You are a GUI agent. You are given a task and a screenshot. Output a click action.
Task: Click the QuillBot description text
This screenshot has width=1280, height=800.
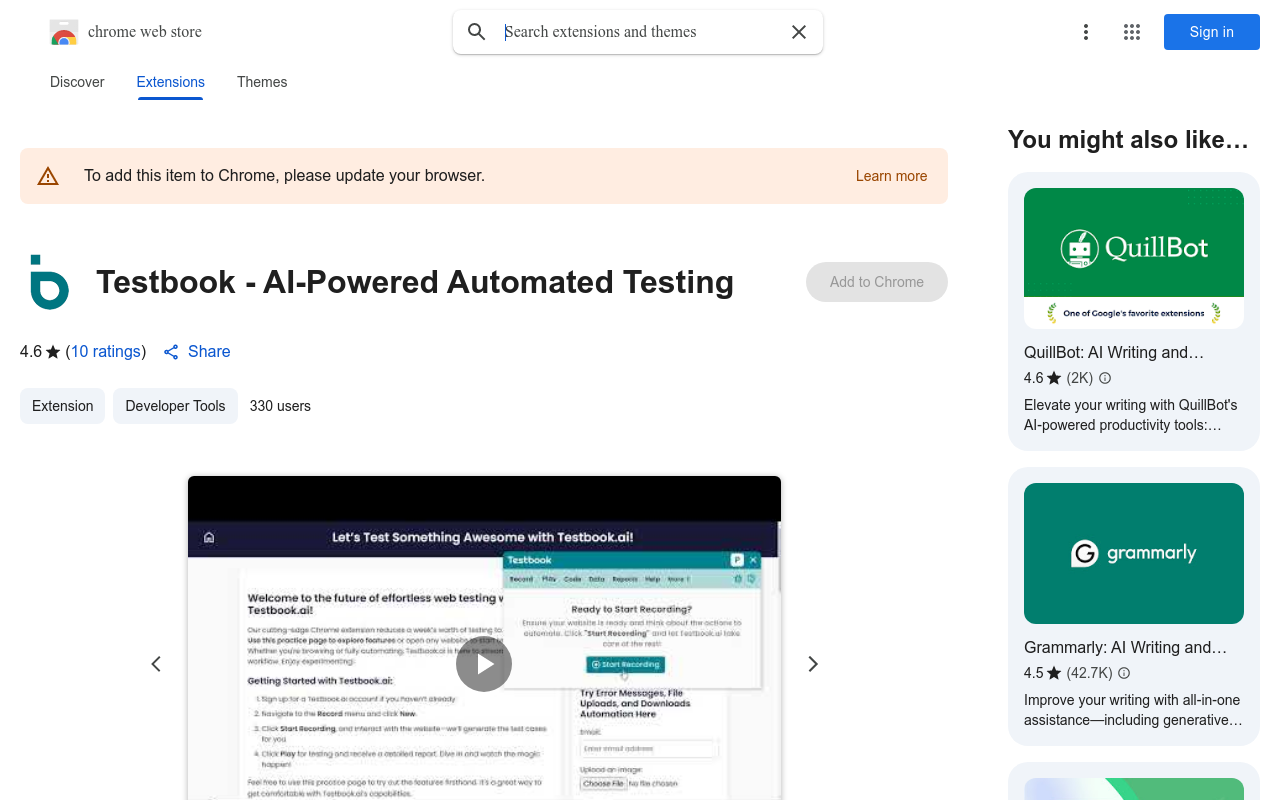coord(1131,415)
